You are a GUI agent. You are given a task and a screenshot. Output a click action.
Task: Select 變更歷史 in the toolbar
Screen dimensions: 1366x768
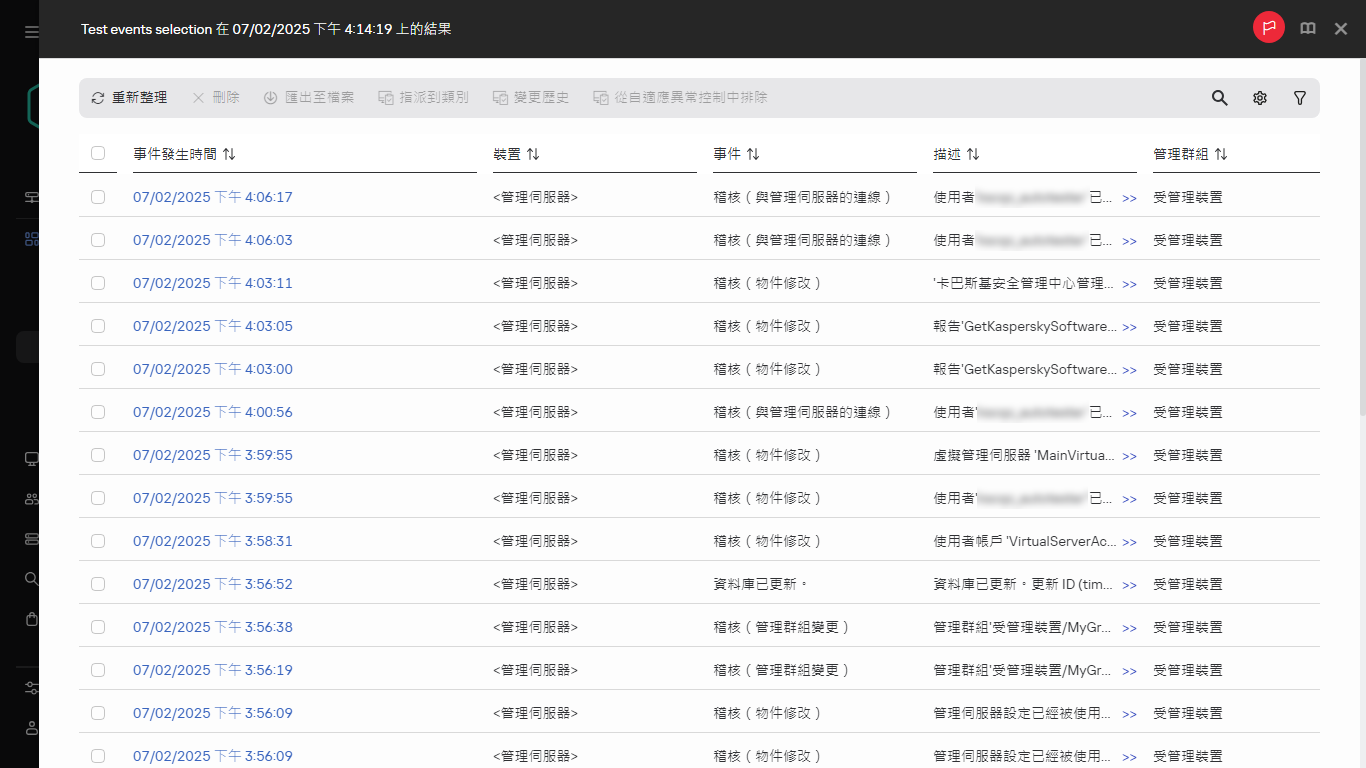530,97
